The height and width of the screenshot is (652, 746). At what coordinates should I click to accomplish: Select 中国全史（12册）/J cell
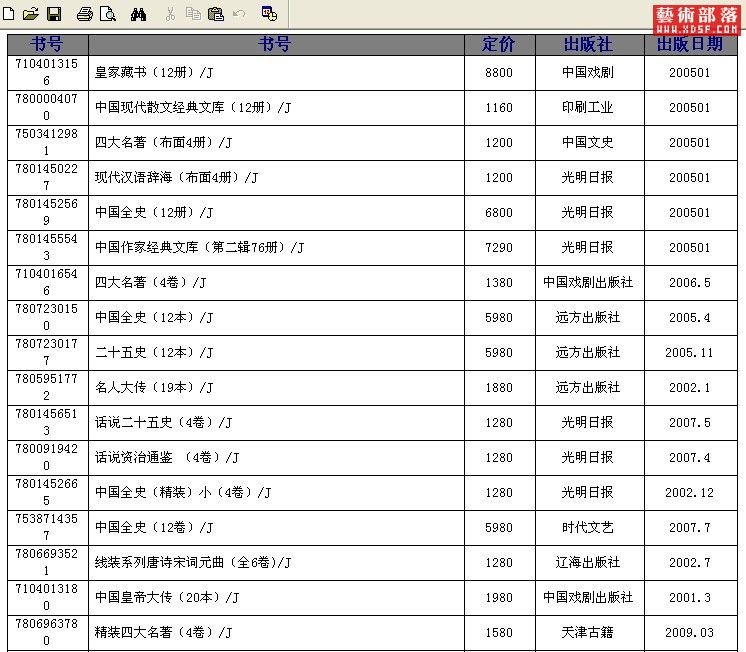(276, 213)
